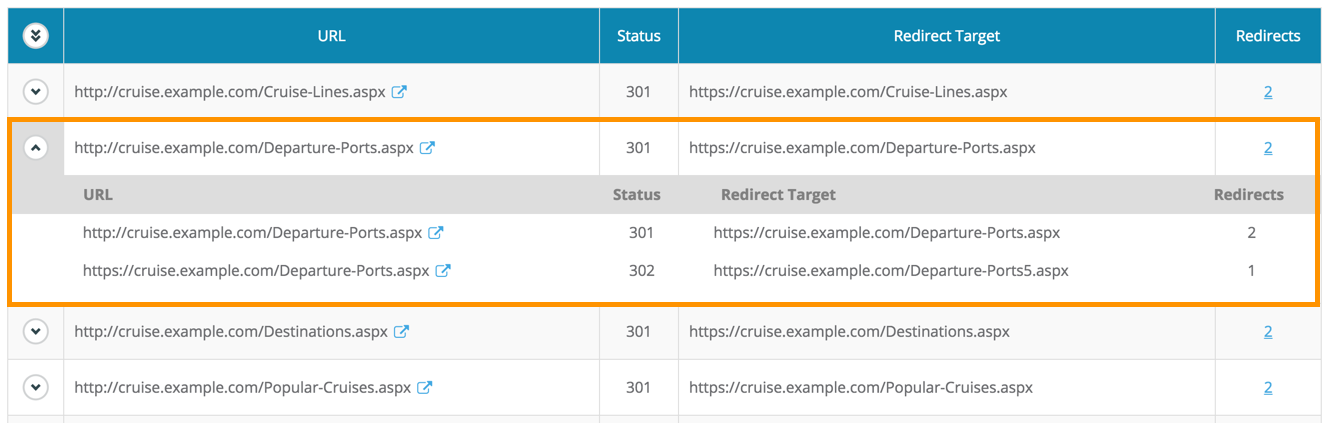Sort by the Status column header

tap(638, 36)
